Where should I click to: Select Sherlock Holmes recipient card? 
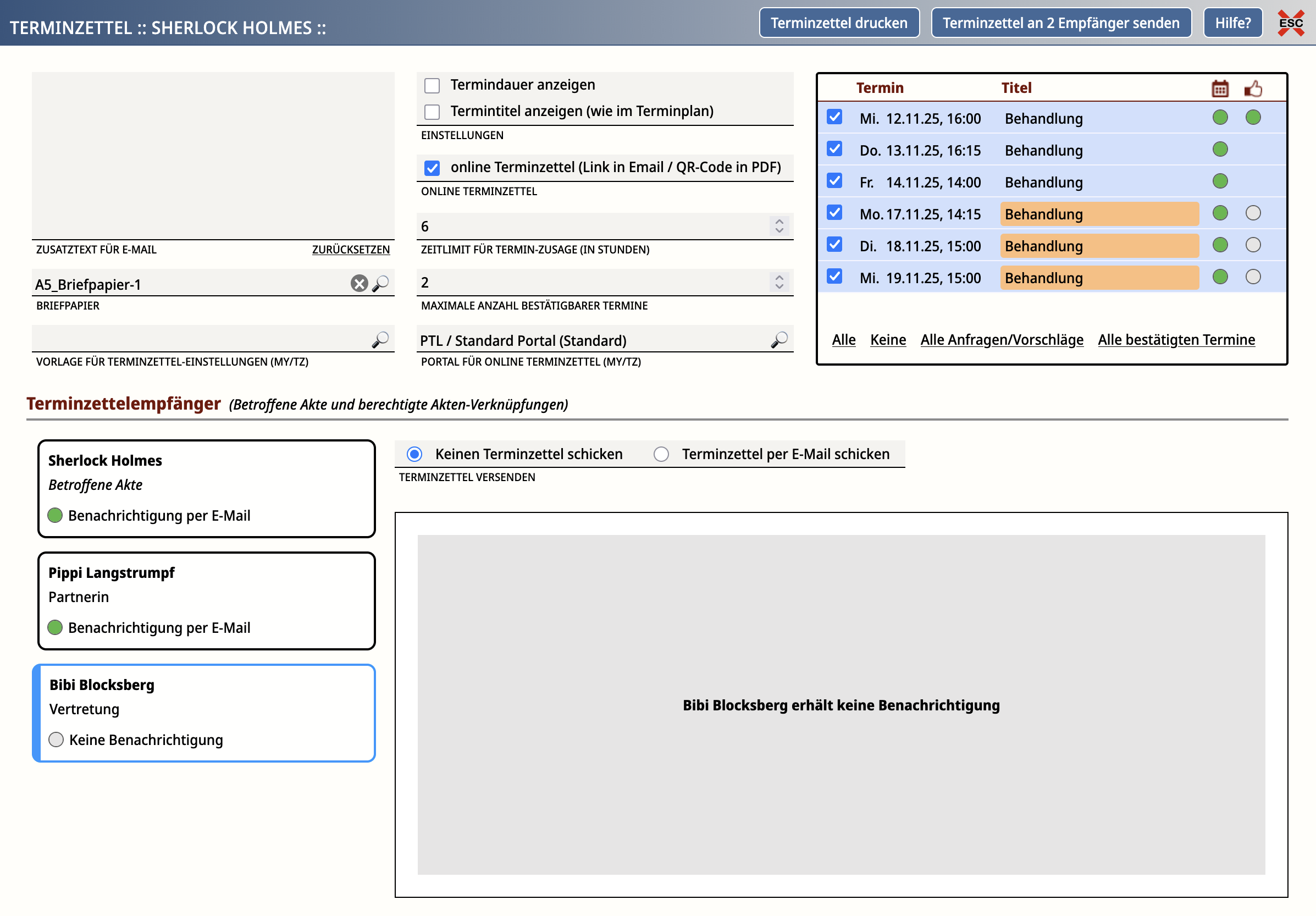click(206, 488)
